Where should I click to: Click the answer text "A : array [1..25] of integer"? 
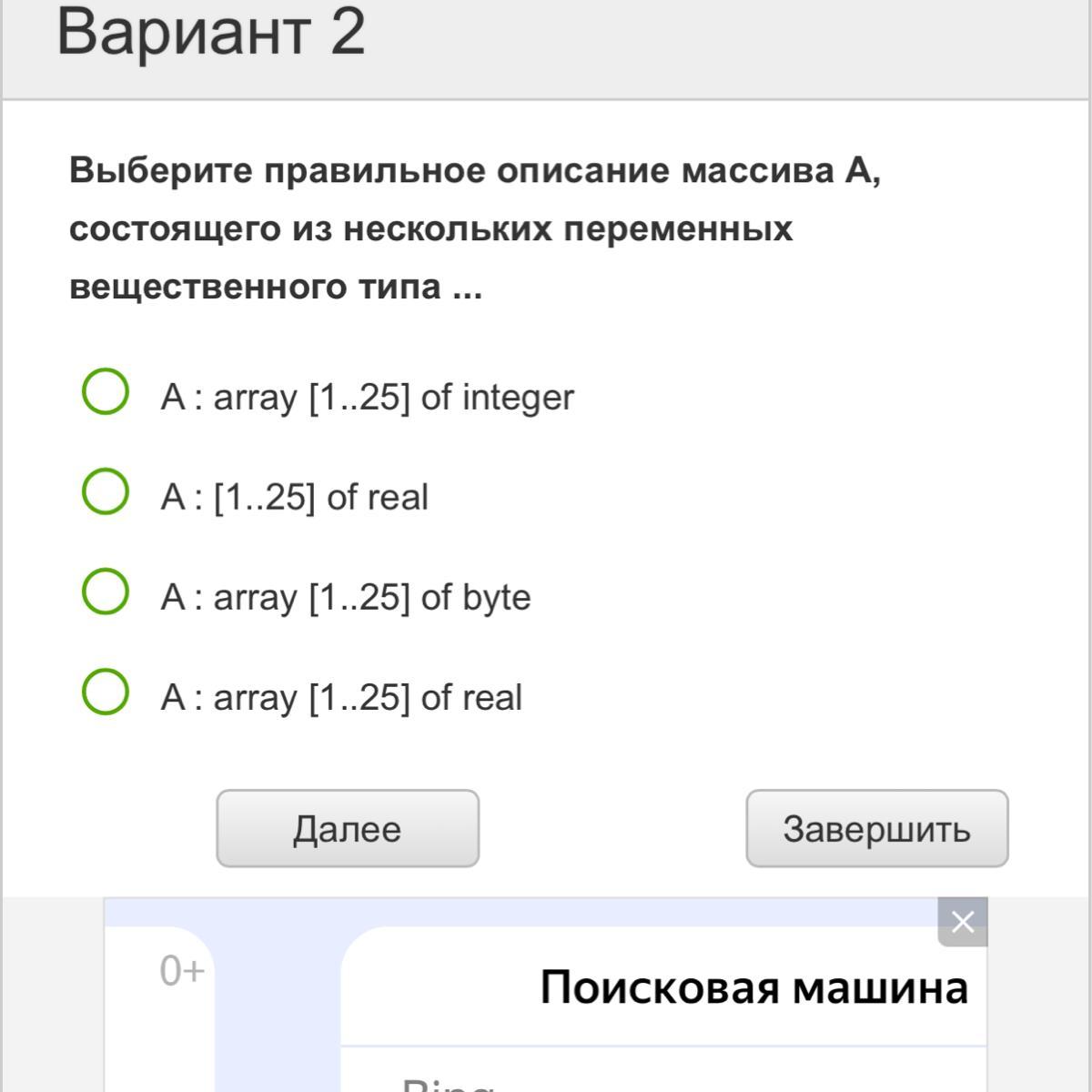point(367,398)
